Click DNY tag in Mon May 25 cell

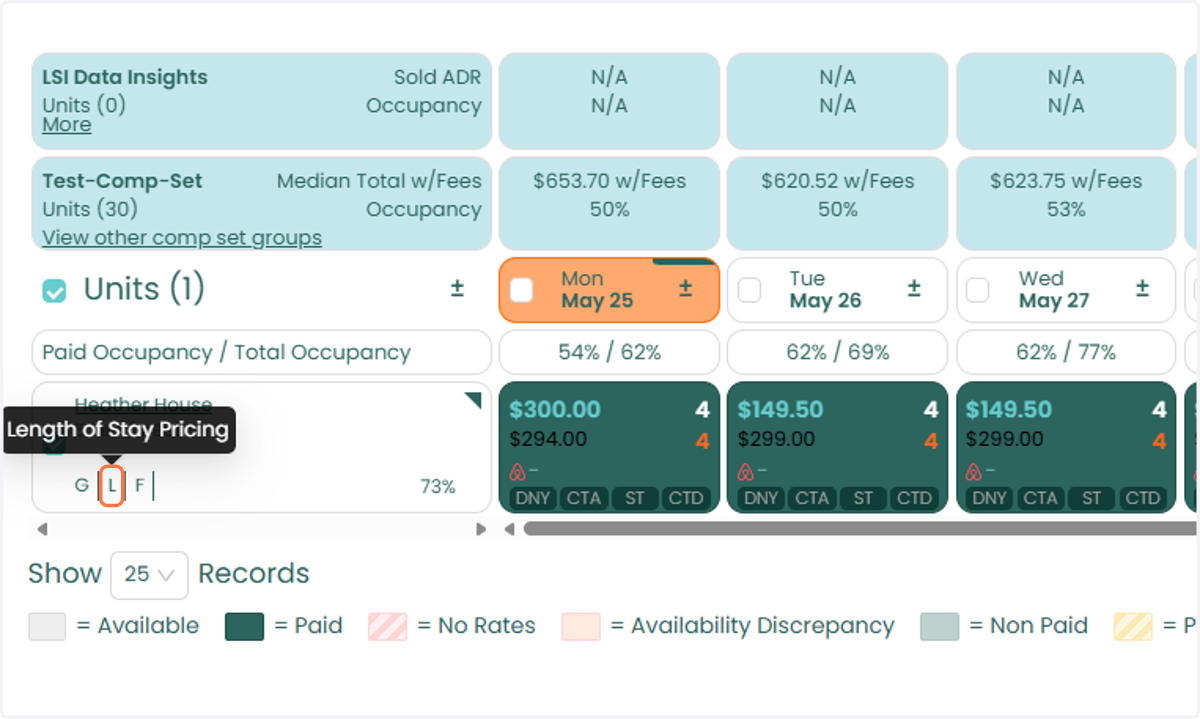(x=533, y=498)
